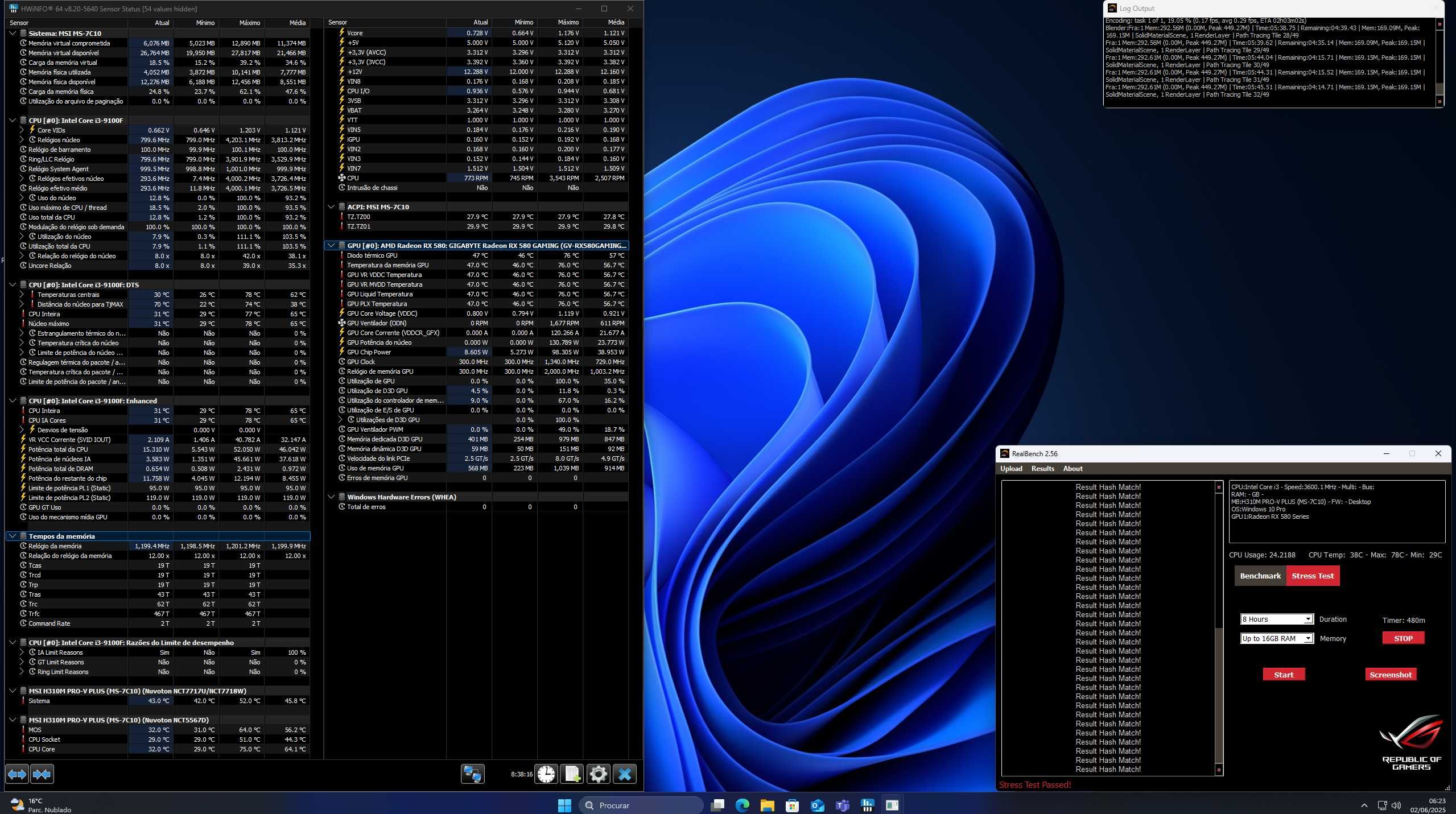The height and width of the screenshot is (814, 1456).
Task: Click the blue X close sensors icon
Action: [x=624, y=774]
